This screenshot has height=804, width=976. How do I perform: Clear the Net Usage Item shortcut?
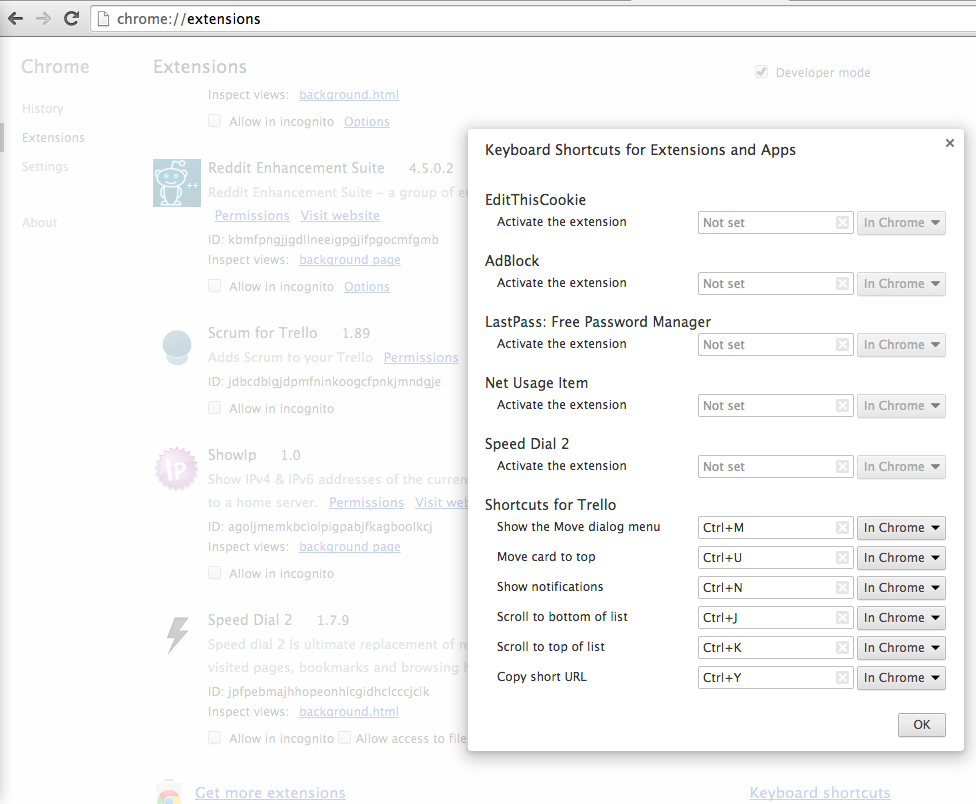[x=842, y=406]
